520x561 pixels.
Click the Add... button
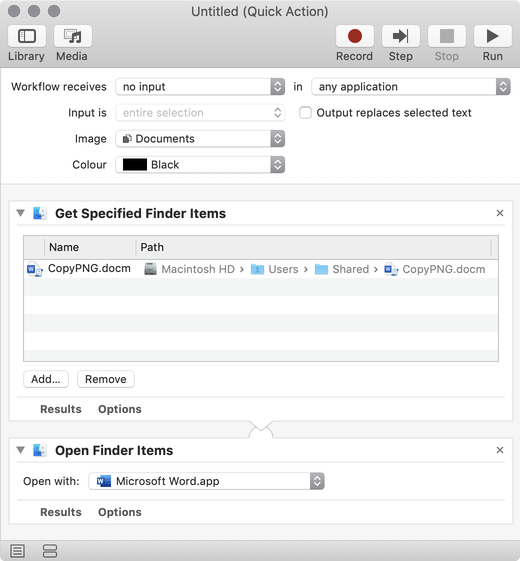(46, 379)
